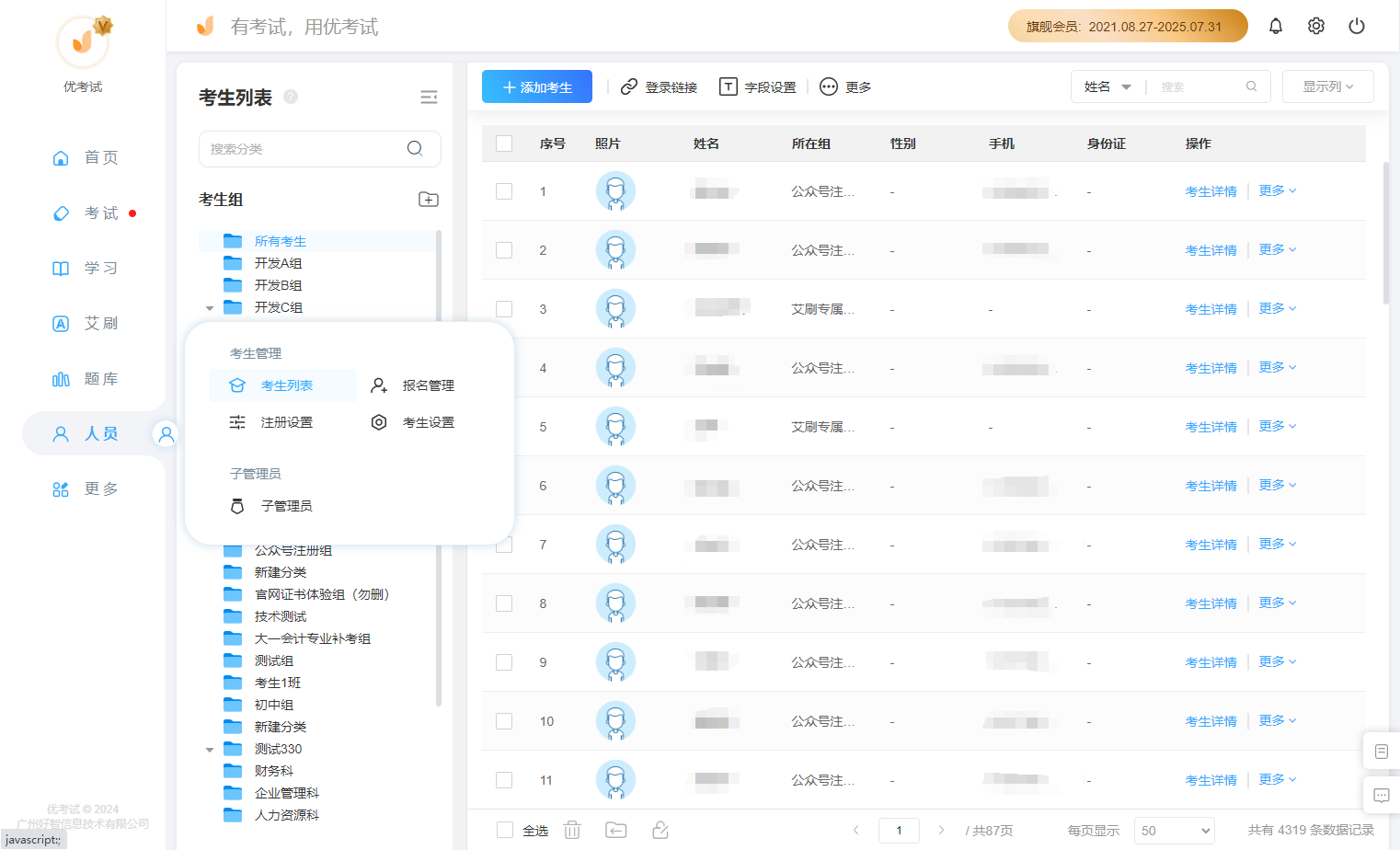This screenshot has width=1400, height=850.
Task: Open the settings gear icon
Action: click(x=1316, y=26)
